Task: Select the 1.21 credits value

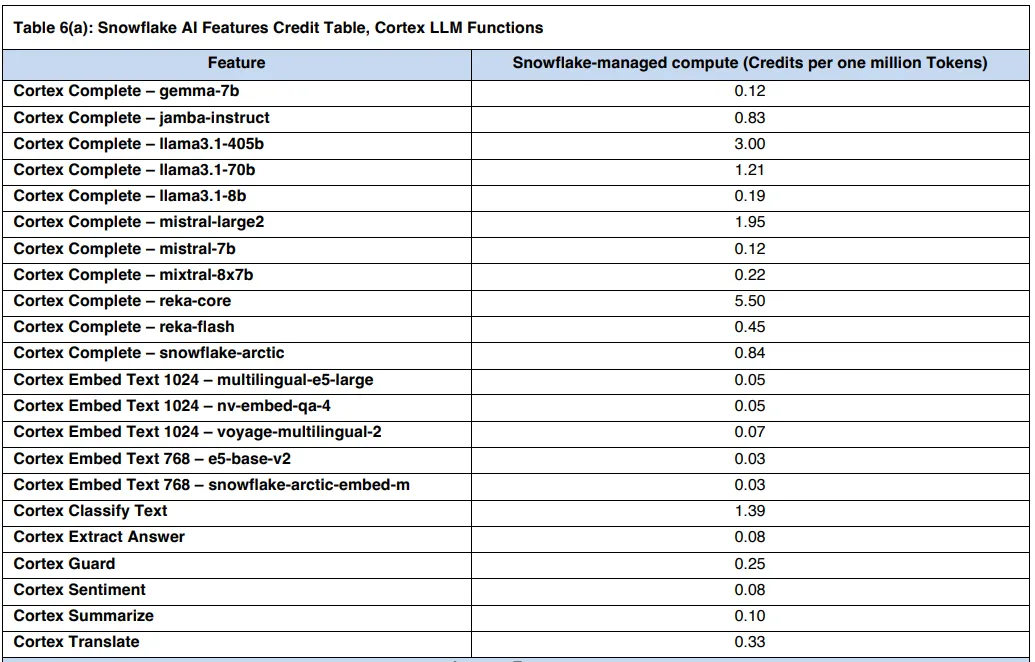Action: tap(749, 170)
